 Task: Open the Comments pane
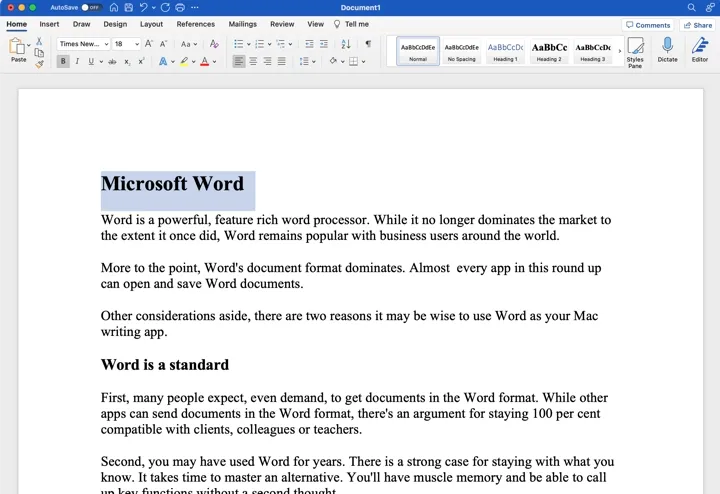pos(648,25)
